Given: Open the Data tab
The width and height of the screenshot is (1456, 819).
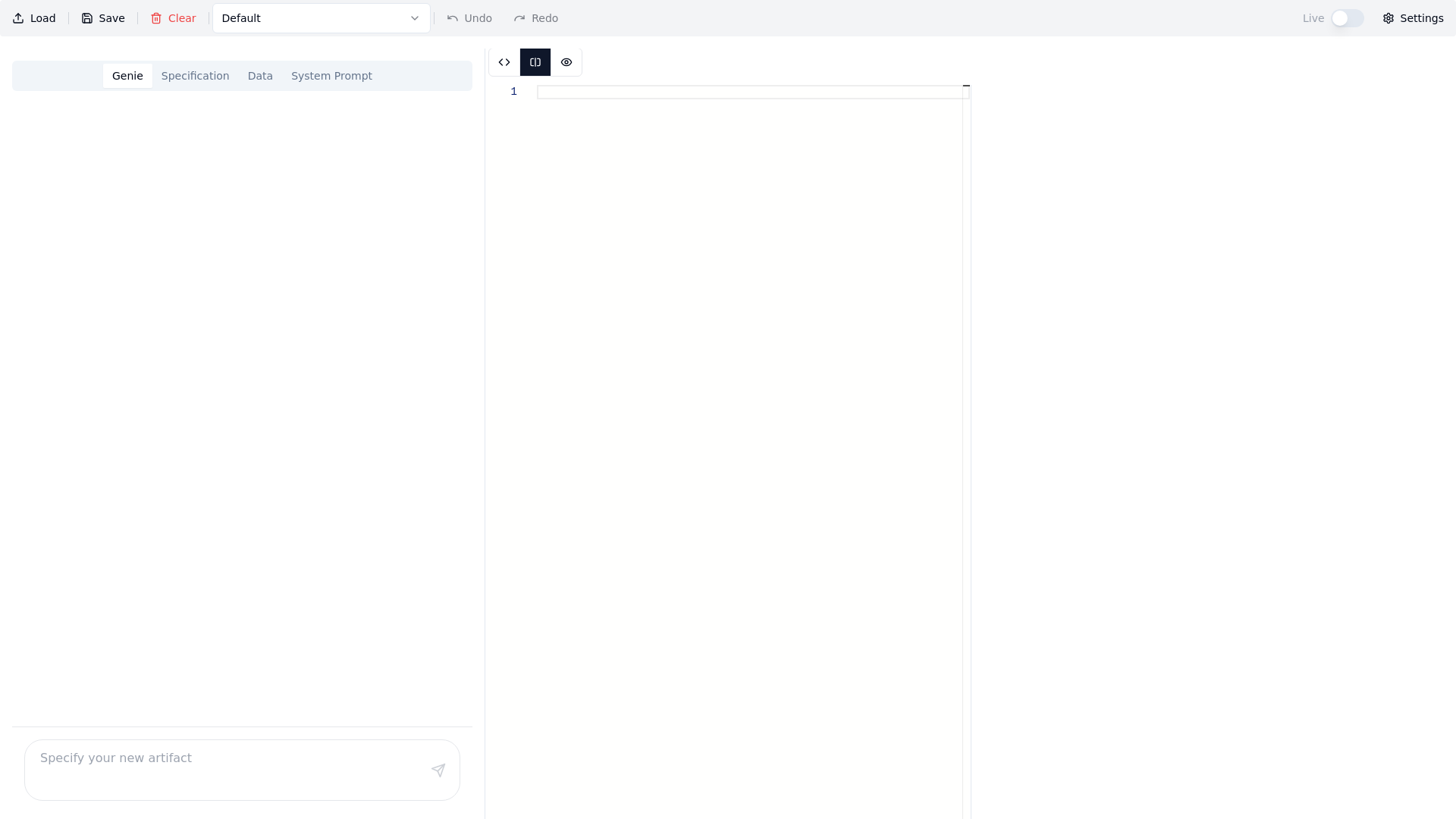Looking at the screenshot, I should pyautogui.click(x=260, y=76).
